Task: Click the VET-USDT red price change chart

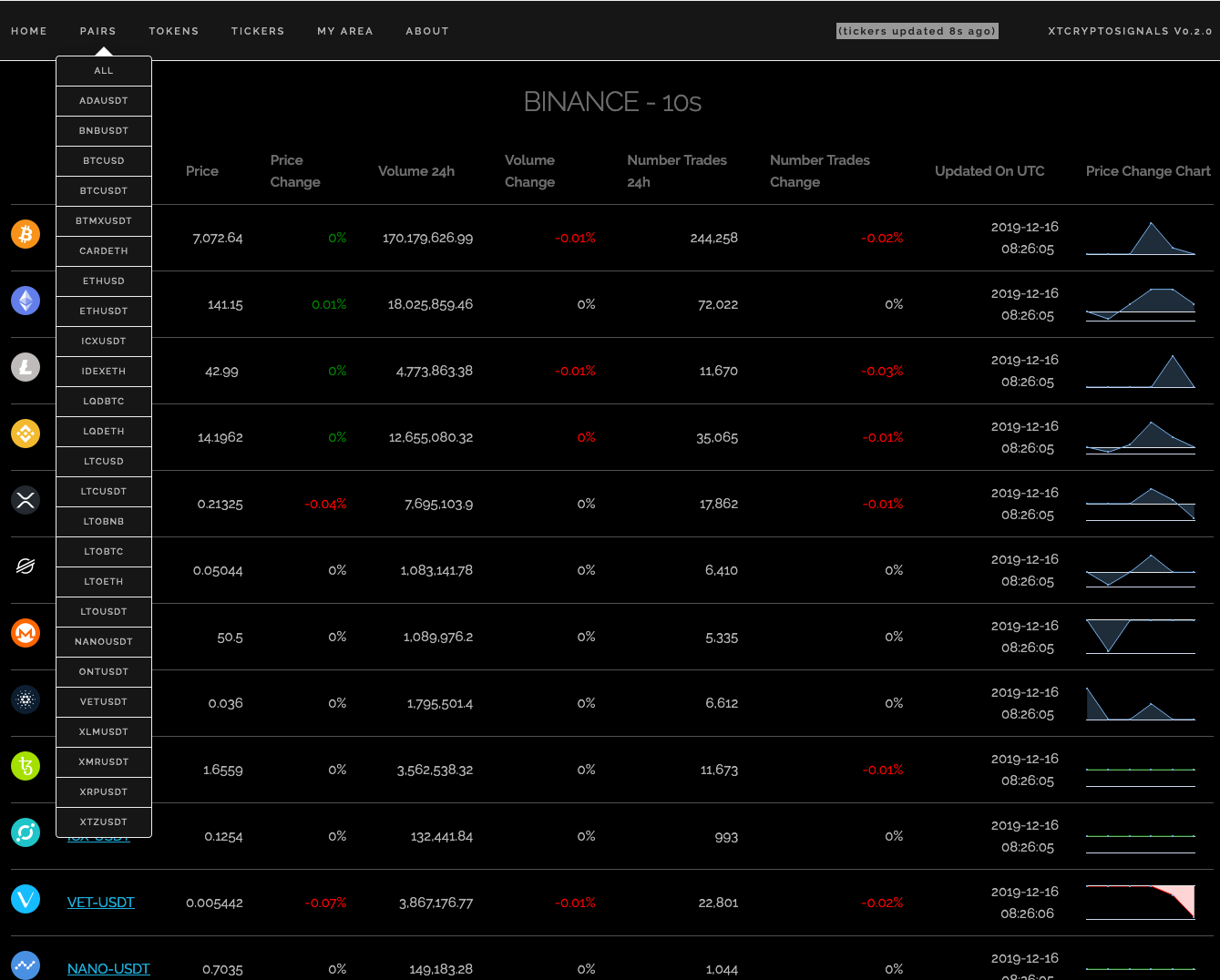Action: [x=1140, y=902]
